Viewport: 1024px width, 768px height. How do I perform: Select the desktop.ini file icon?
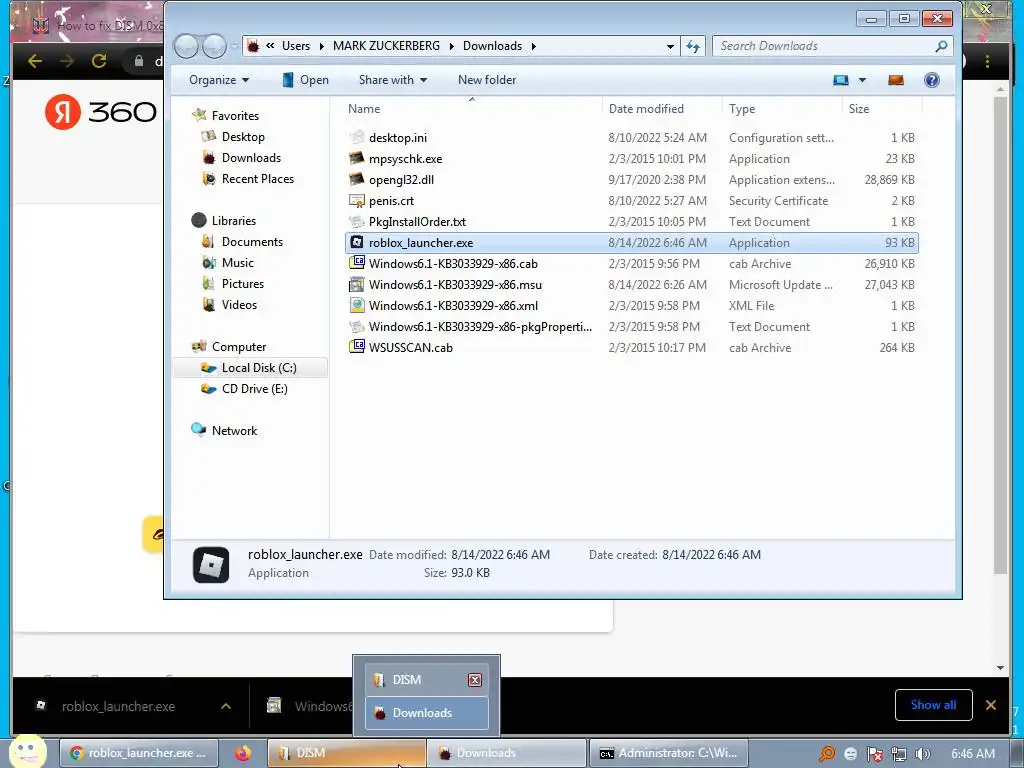pyautogui.click(x=357, y=137)
